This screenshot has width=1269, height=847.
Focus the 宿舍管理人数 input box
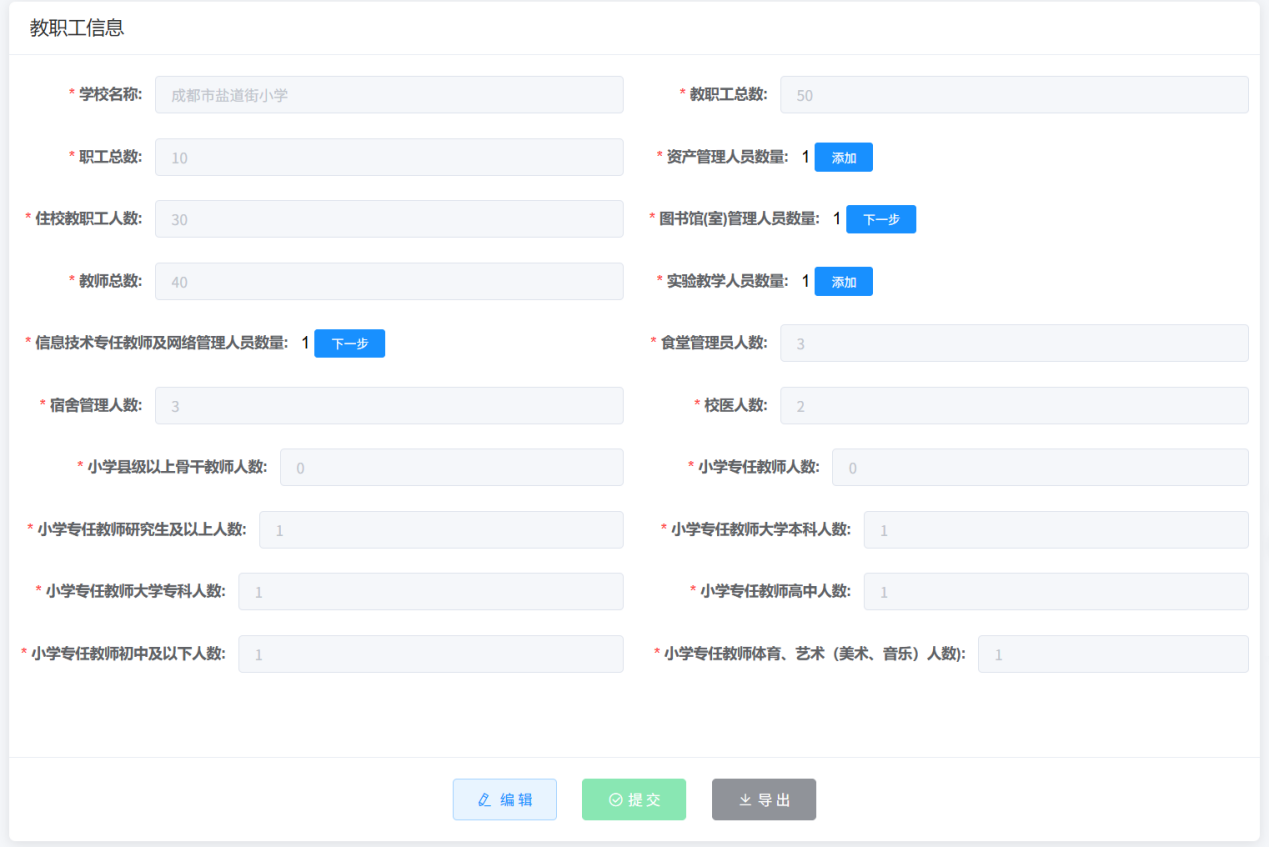coord(389,406)
